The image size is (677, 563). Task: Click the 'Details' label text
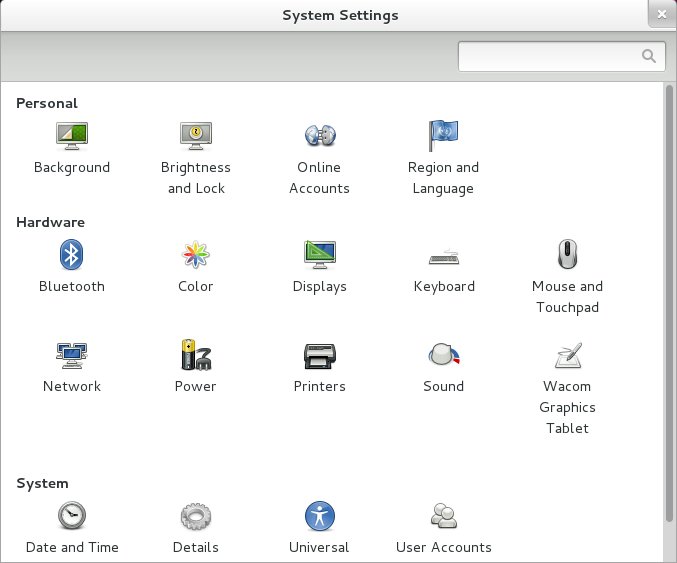pos(196,547)
